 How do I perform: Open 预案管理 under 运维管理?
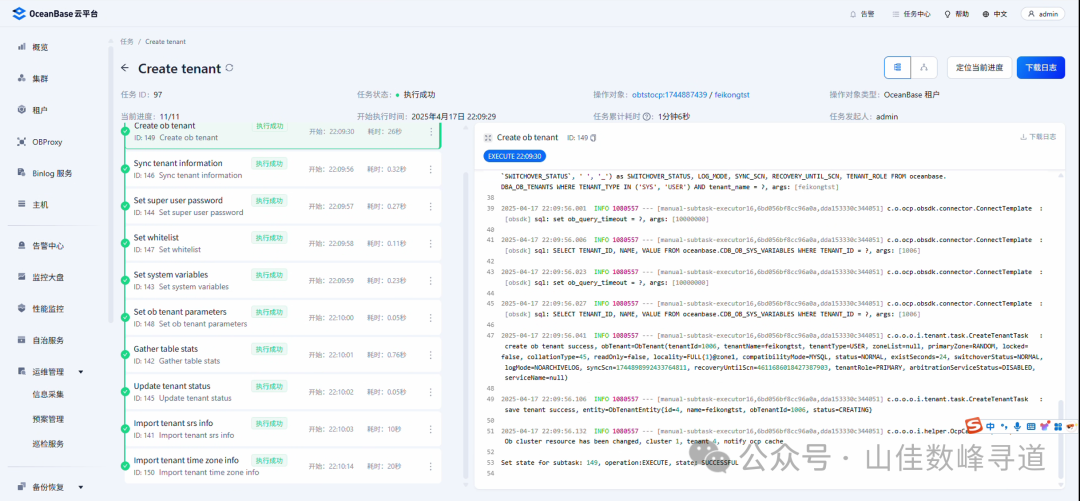pos(48,419)
